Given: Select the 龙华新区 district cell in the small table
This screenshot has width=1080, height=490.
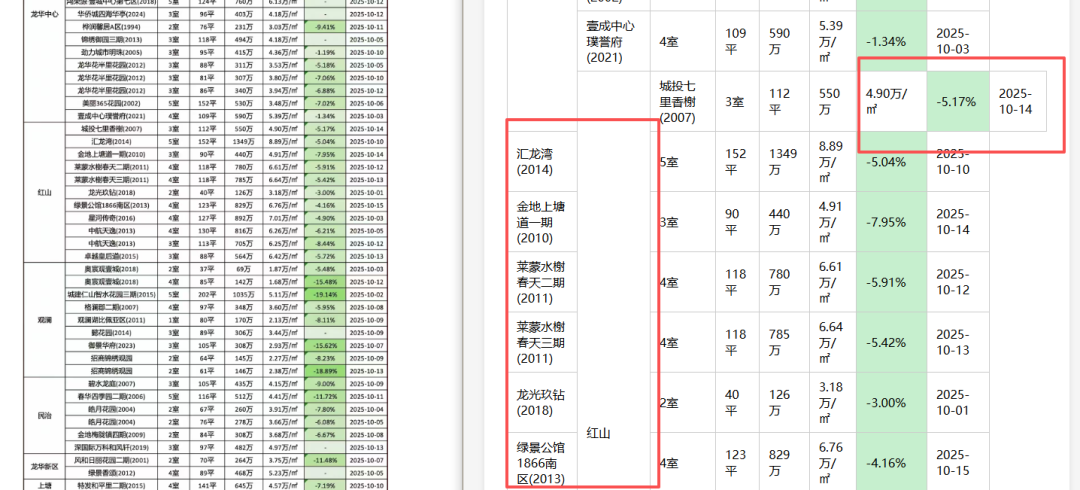Looking at the screenshot, I should 44,466.
